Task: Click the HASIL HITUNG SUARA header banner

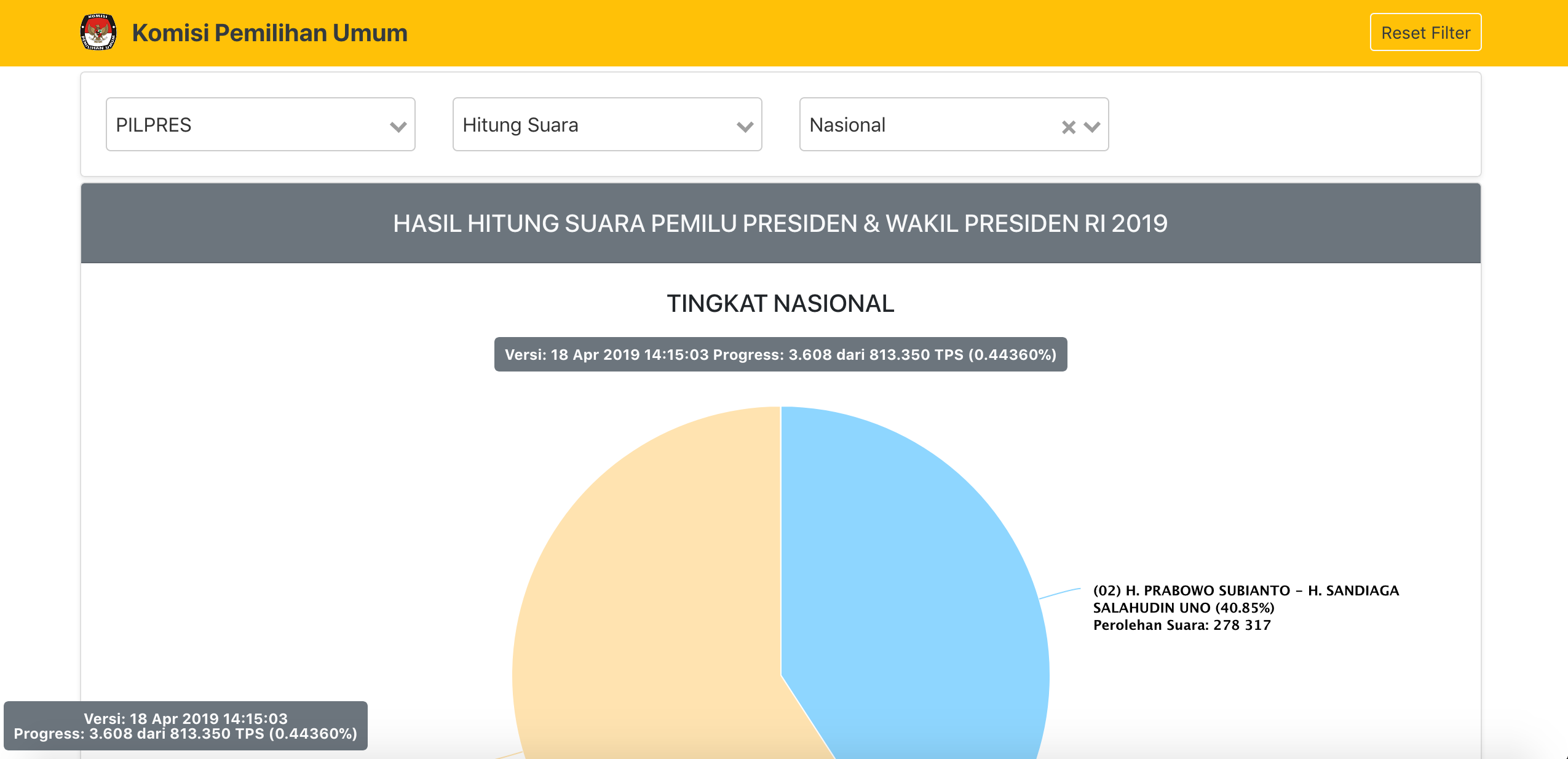Action: tap(780, 223)
